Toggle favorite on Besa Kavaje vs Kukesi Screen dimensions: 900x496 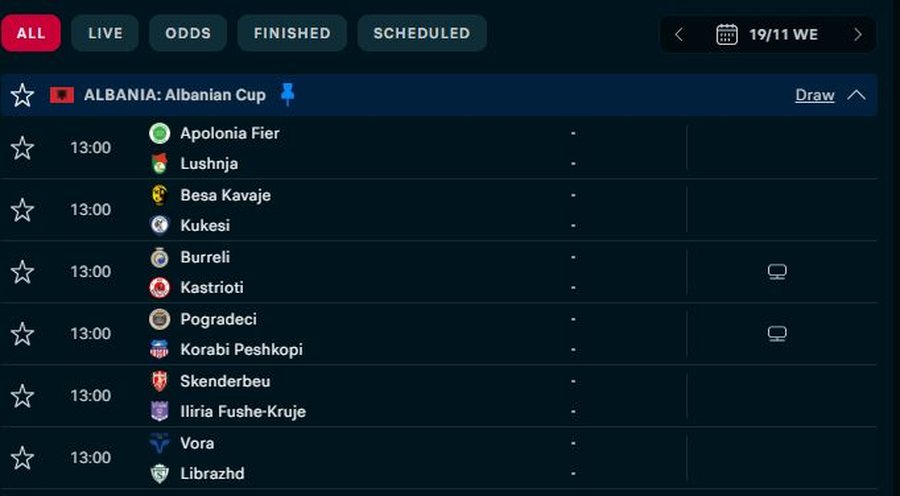coord(22,210)
